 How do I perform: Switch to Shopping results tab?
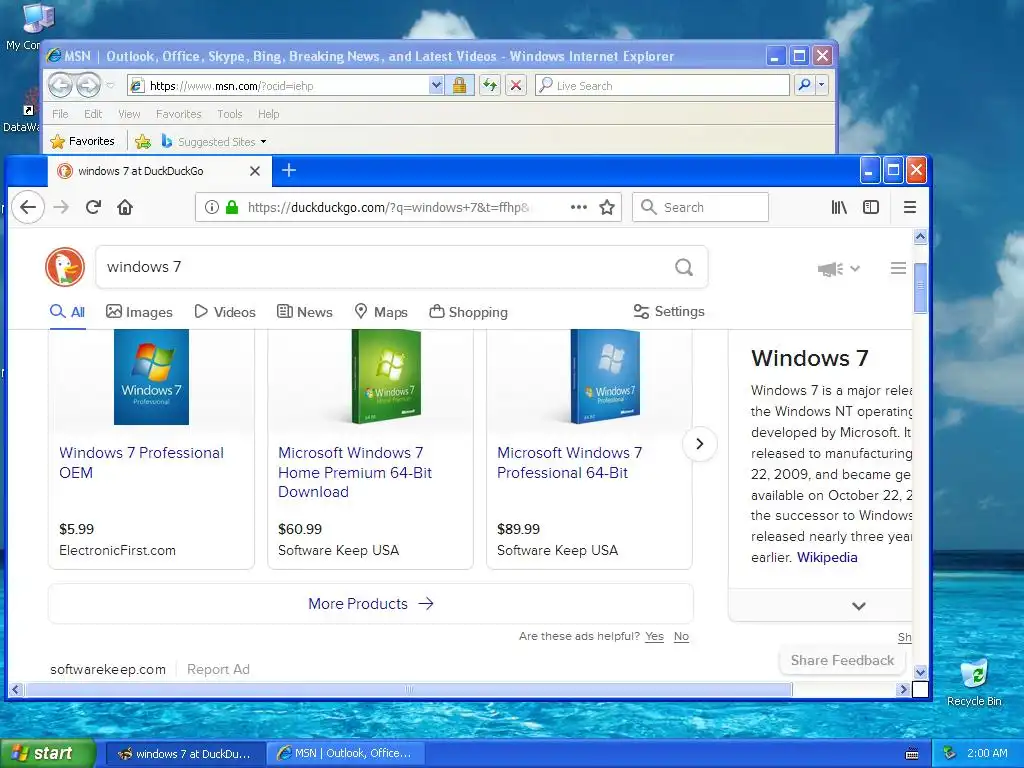[x=468, y=312]
